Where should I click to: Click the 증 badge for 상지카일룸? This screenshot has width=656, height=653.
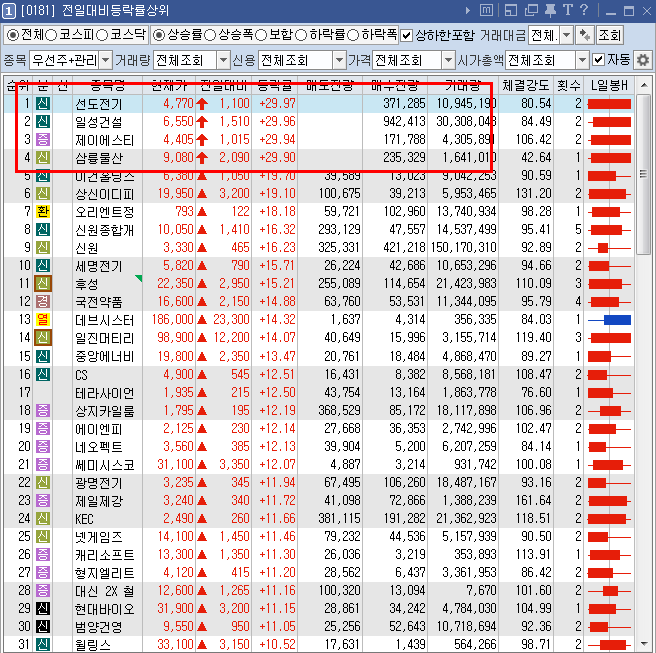(x=43, y=410)
